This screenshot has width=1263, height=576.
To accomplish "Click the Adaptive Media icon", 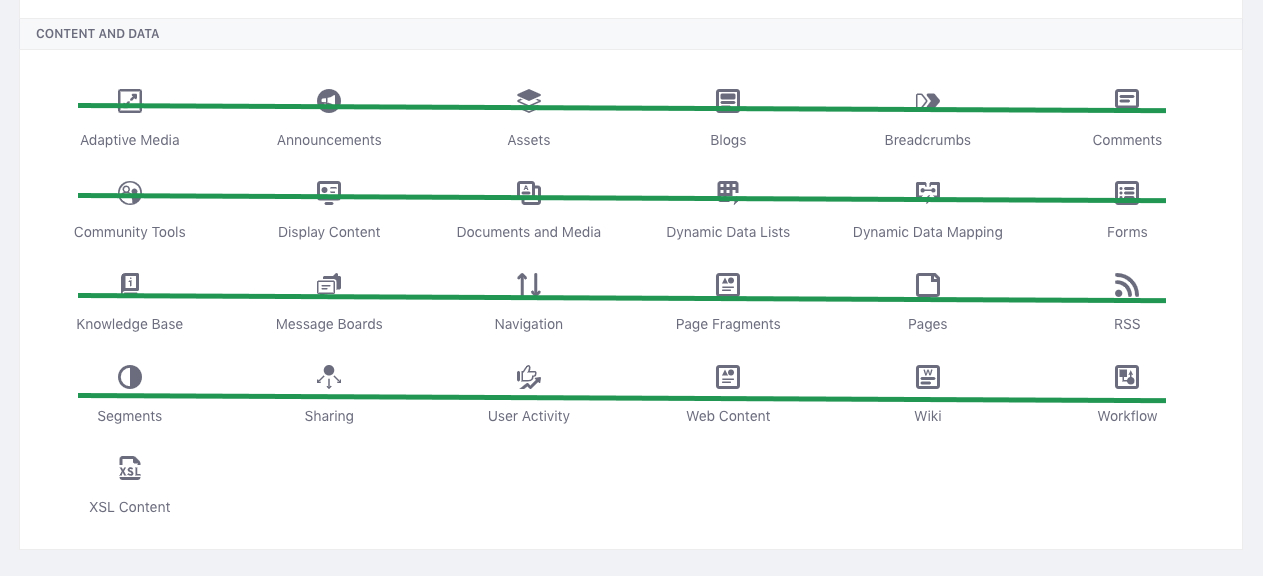I will pyautogui.click(x=130, y=100).
